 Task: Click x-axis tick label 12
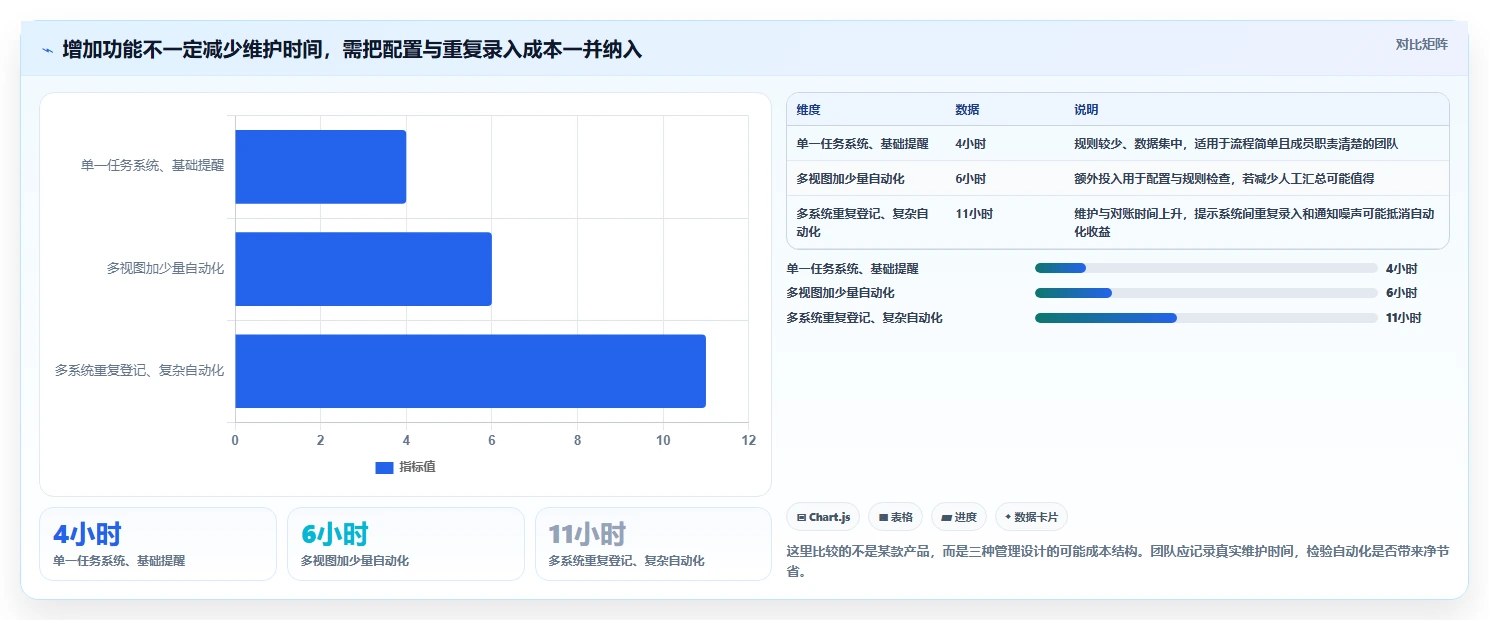(748, 440)
